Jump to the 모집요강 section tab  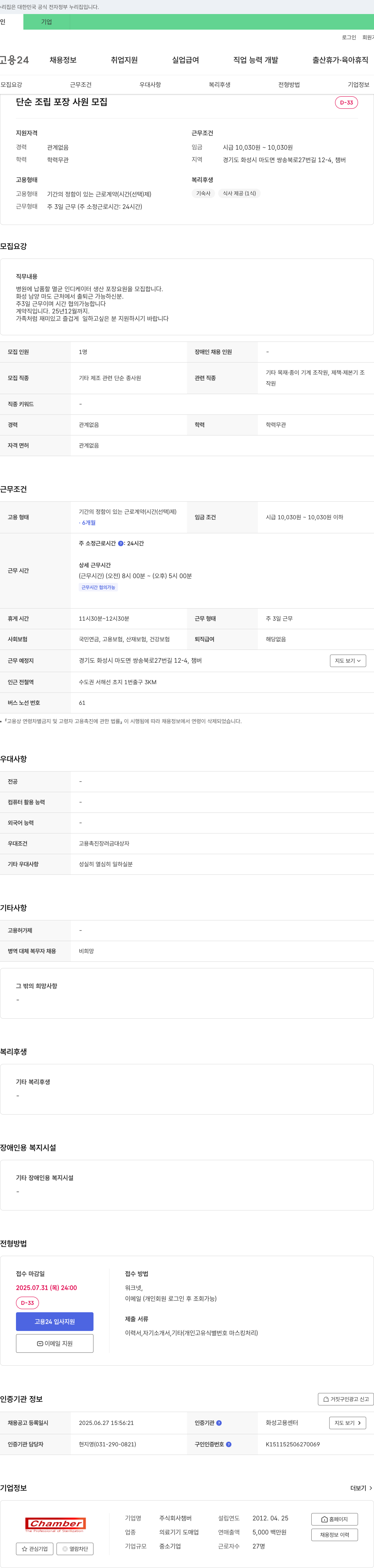tap(11, 85)
